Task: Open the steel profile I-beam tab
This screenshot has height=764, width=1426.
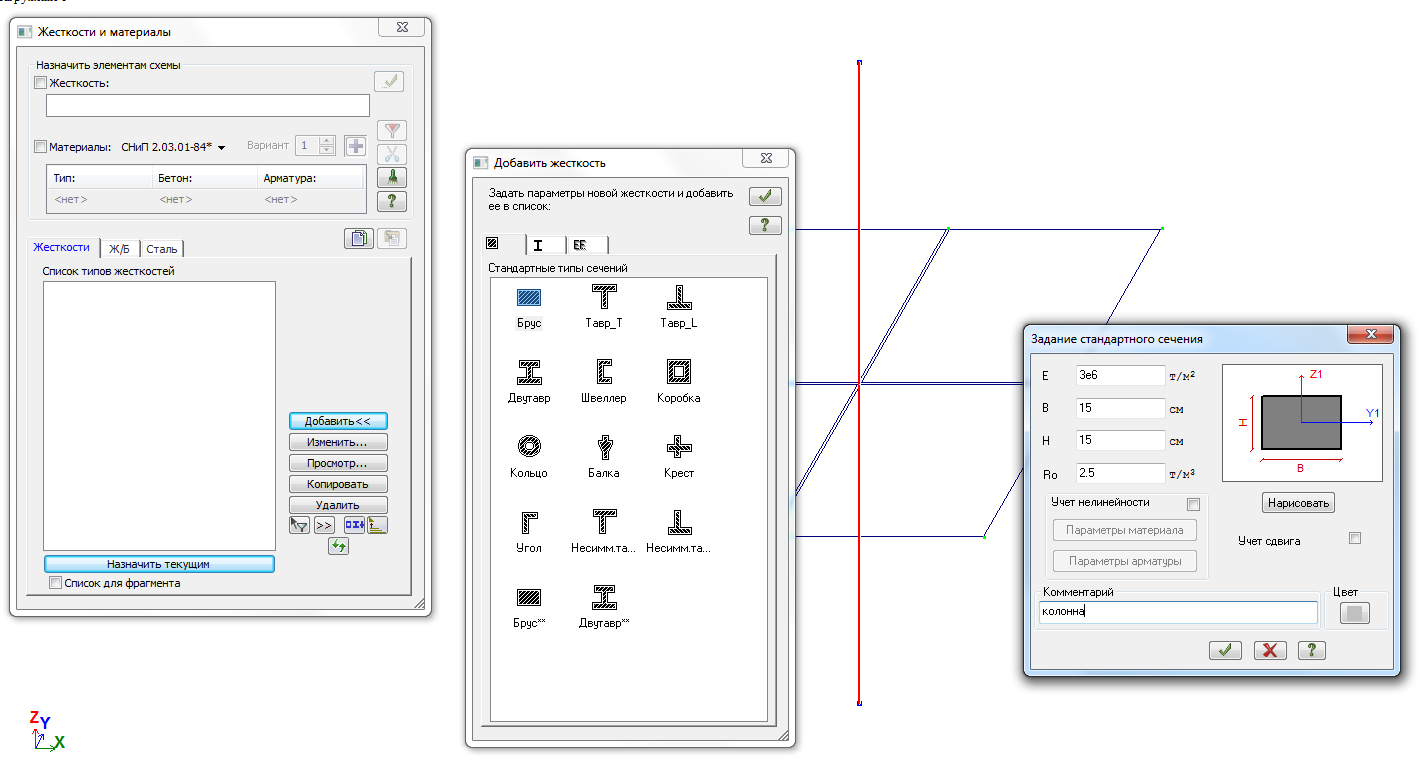Action: [546, 245]
